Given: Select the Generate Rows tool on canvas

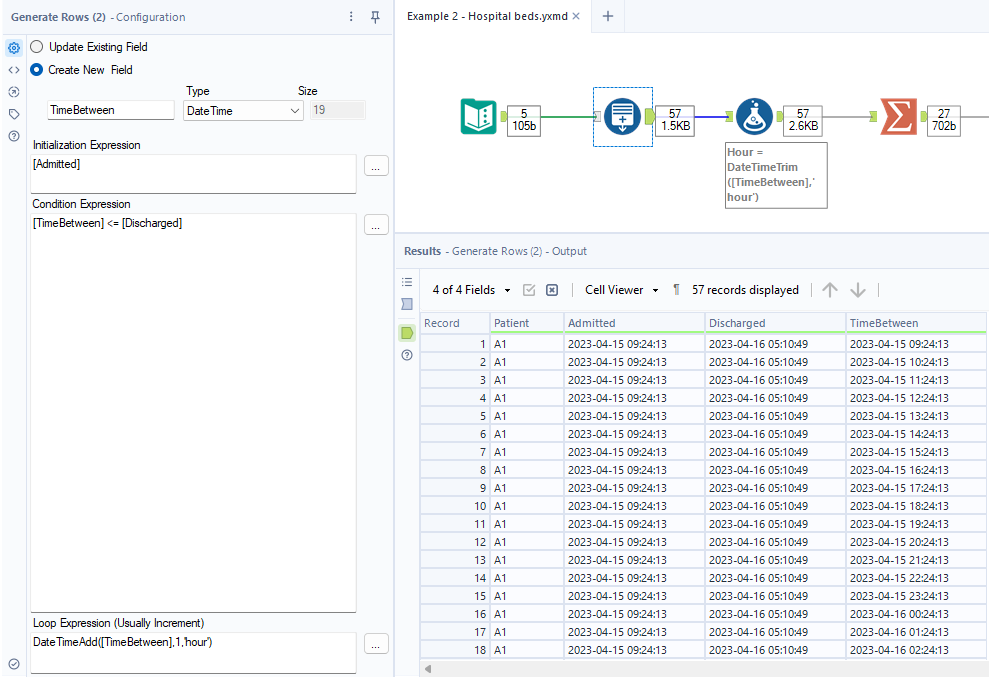Looking at the screenshot, I should (x=623, y=117).
